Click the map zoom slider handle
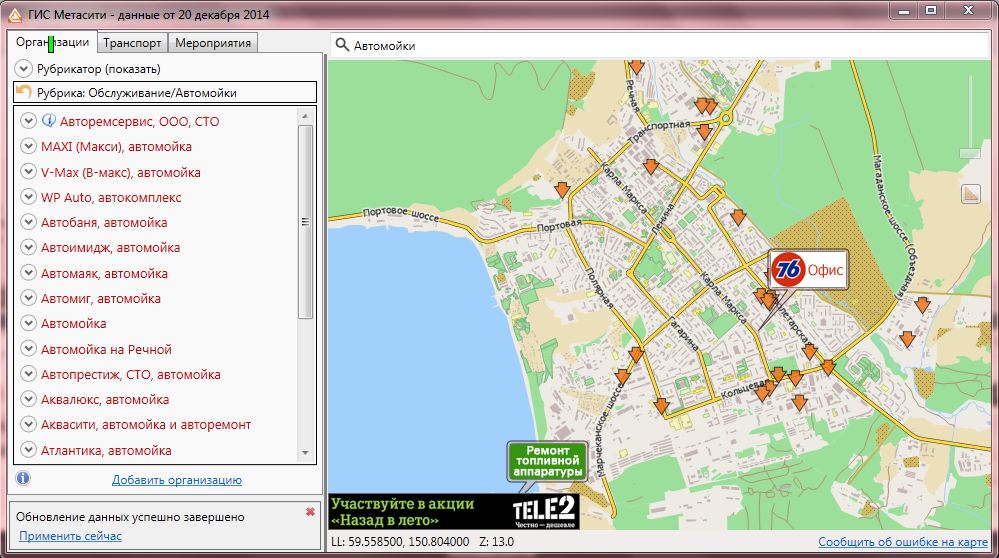The height and width of the screenshot is (558, 999). click(970, 153)
